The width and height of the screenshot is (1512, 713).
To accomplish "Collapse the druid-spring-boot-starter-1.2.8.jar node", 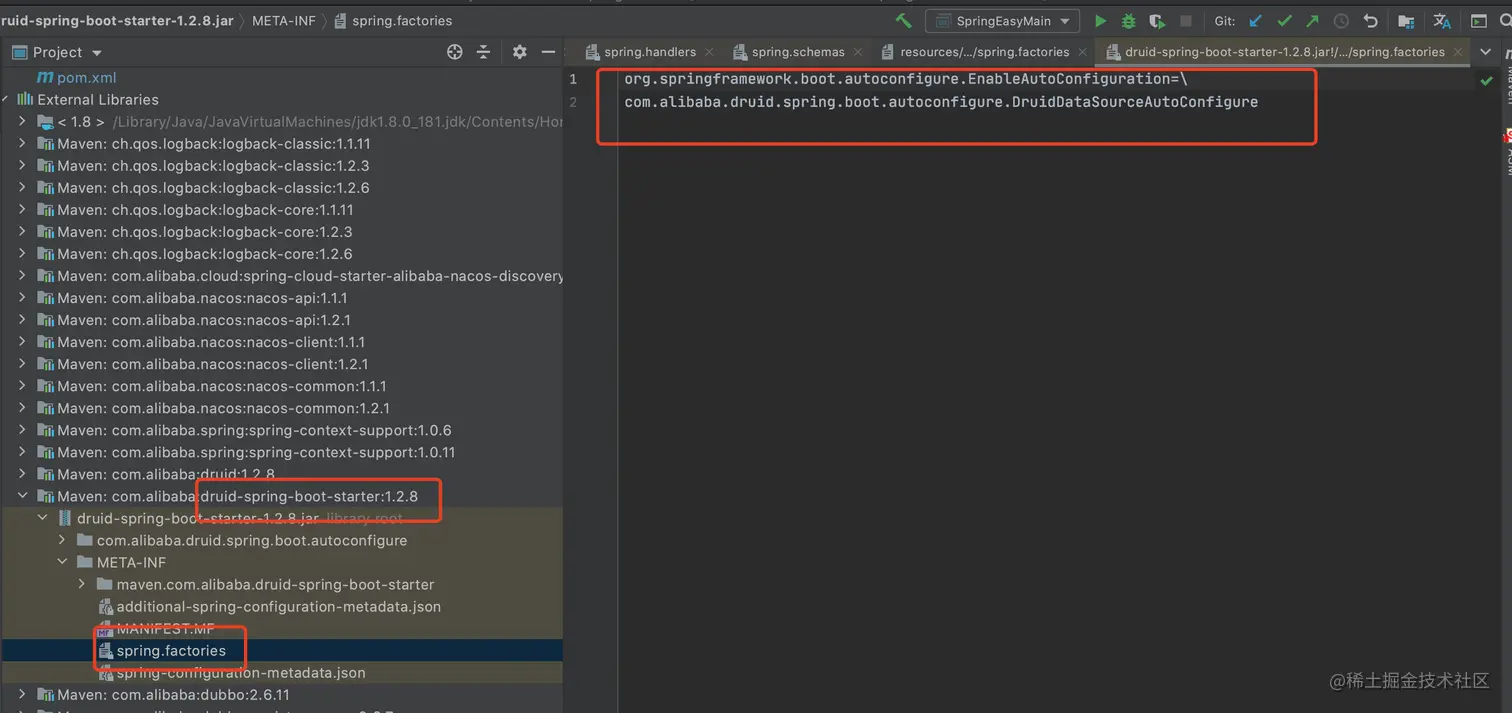I will pos(42,518).
